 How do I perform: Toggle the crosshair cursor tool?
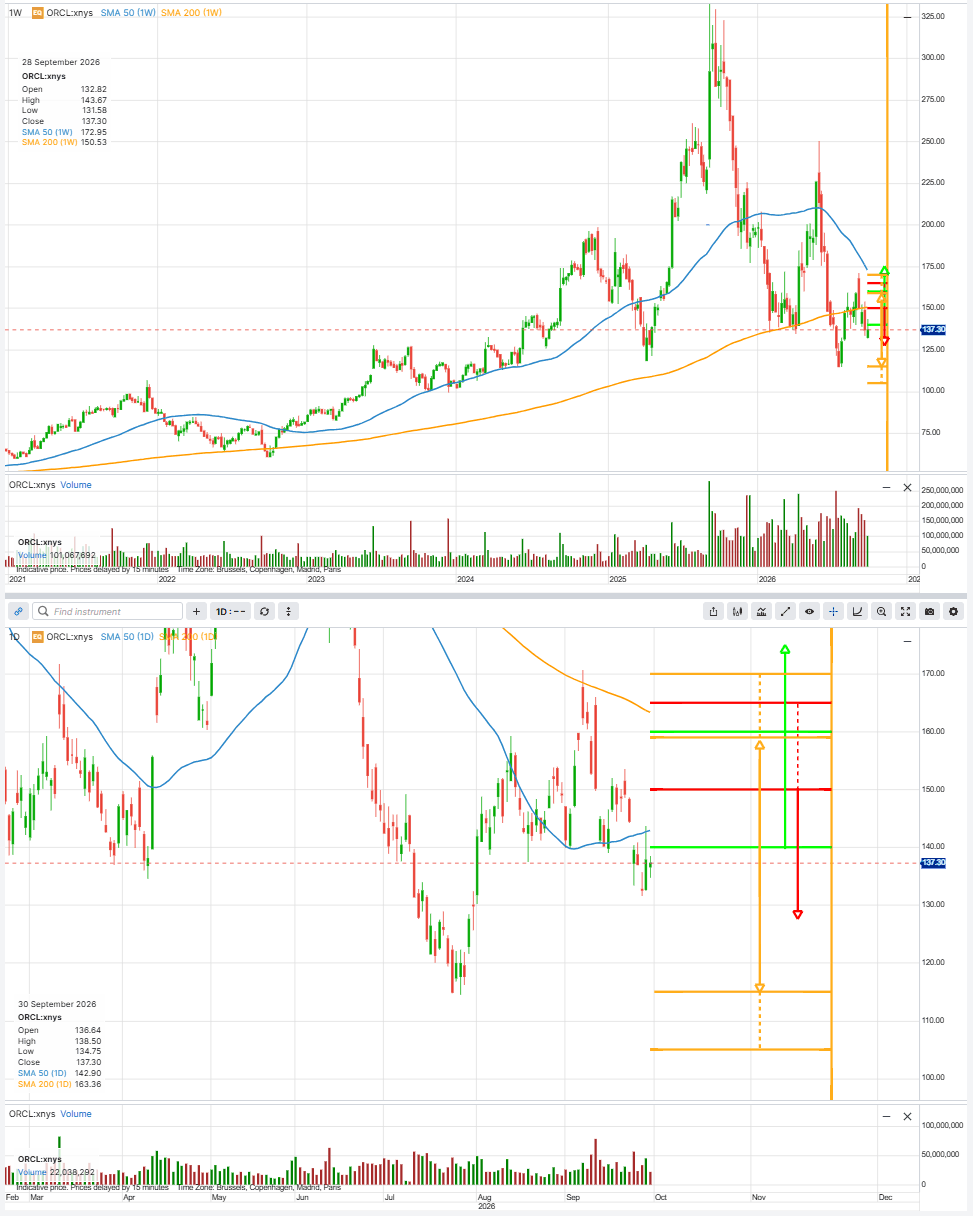pos(833,611)
